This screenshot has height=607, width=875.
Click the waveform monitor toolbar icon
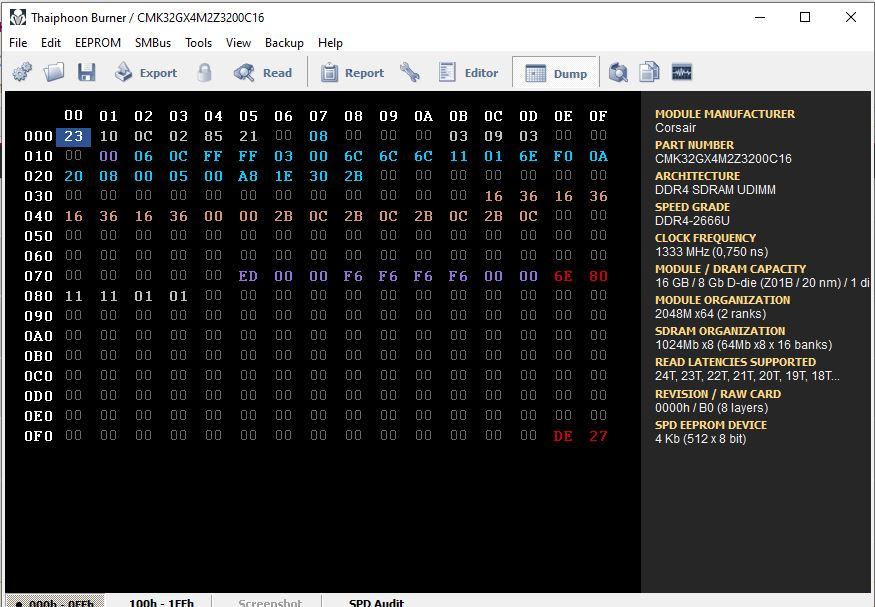[681, 73]
